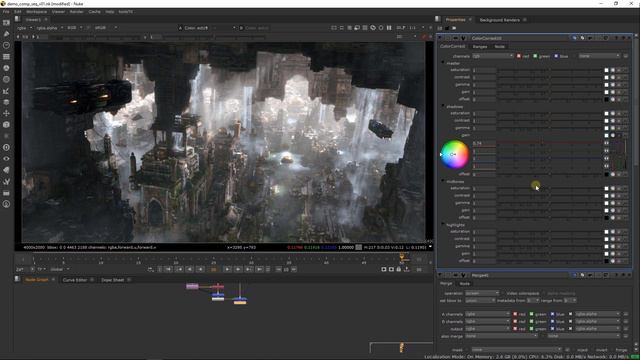
Task: Select the Views nodes eye icon
Action: [7, 159]
